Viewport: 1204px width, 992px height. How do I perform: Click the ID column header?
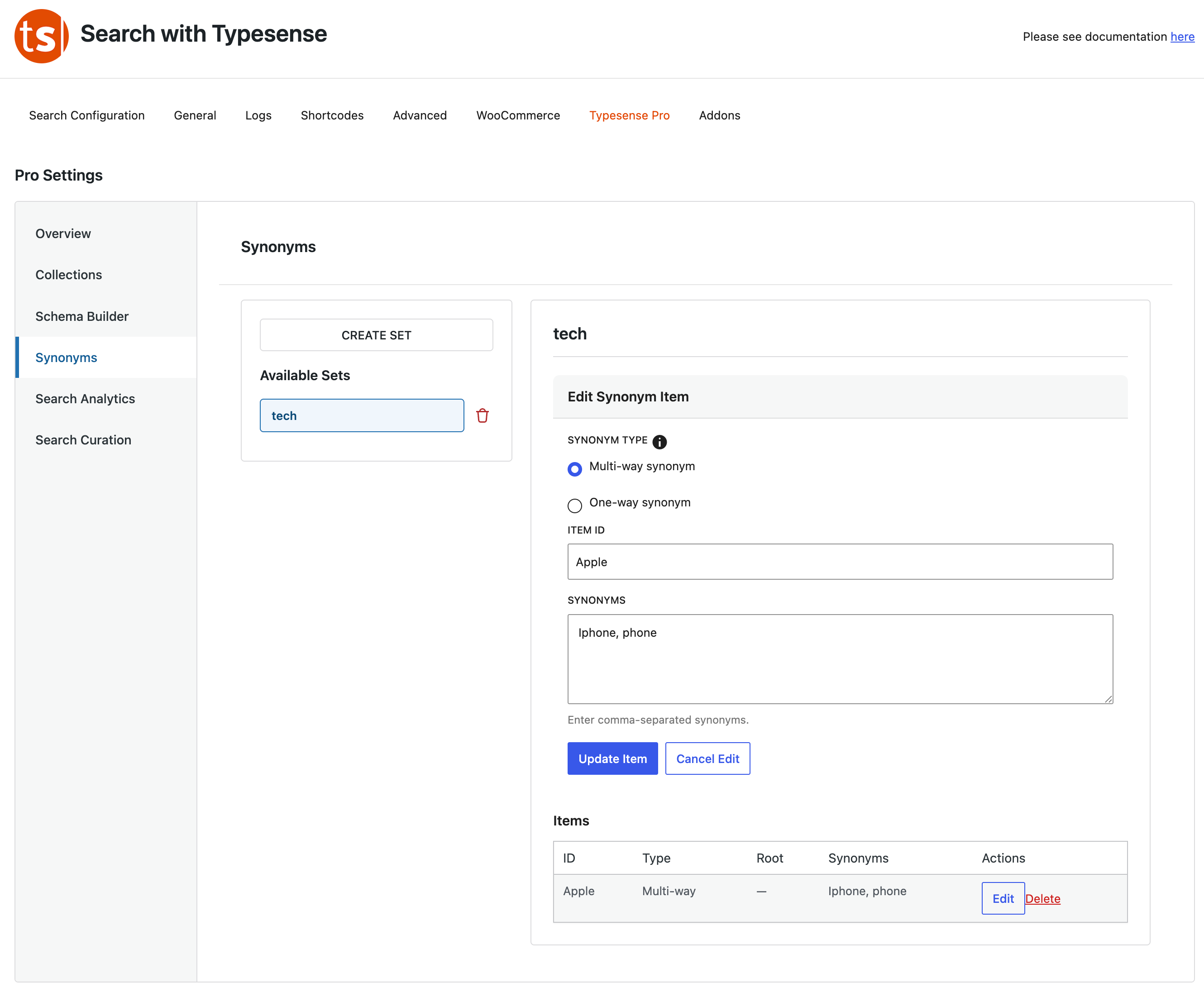569,858
